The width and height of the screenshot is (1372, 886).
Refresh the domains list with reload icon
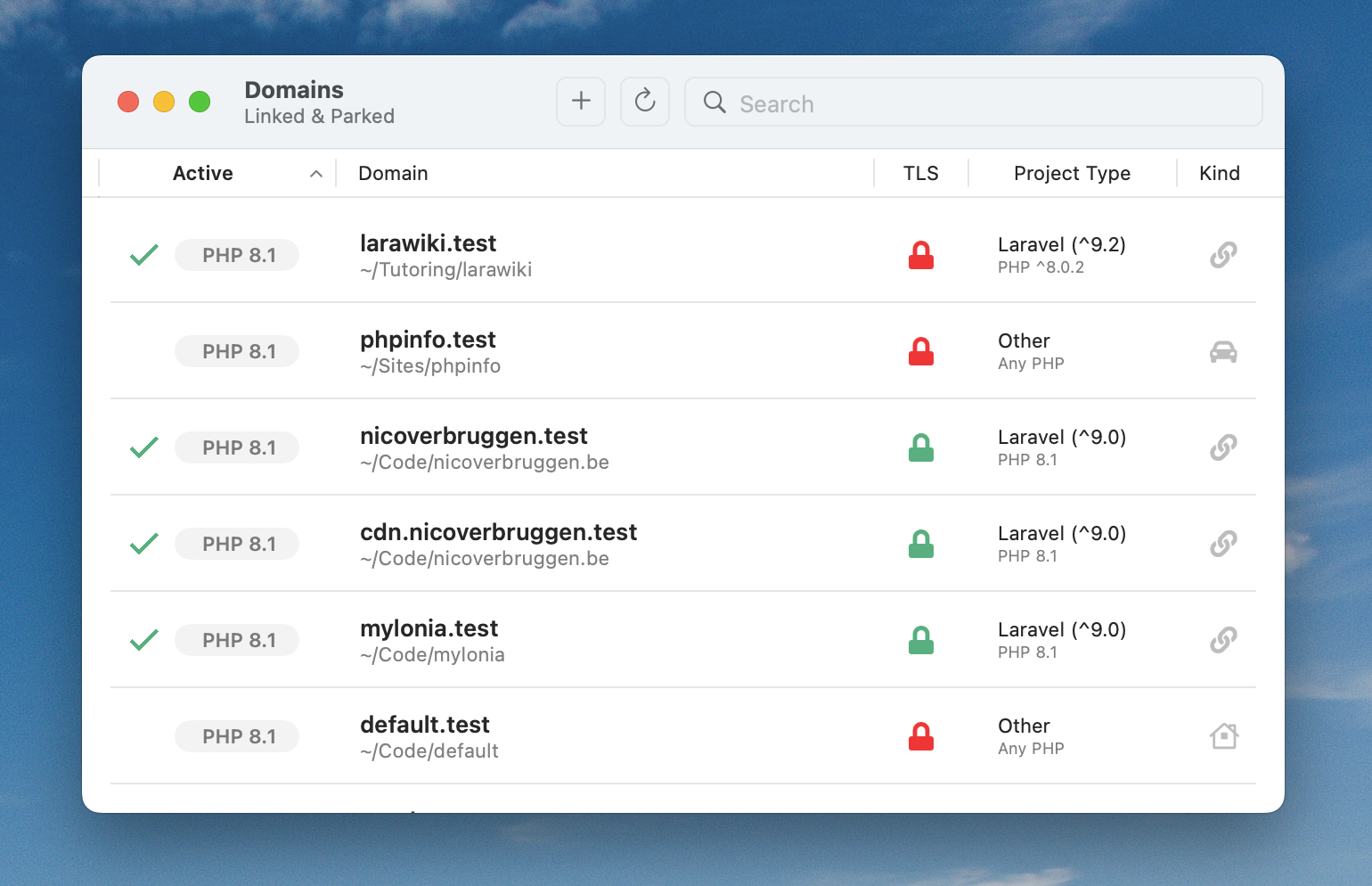645,102
